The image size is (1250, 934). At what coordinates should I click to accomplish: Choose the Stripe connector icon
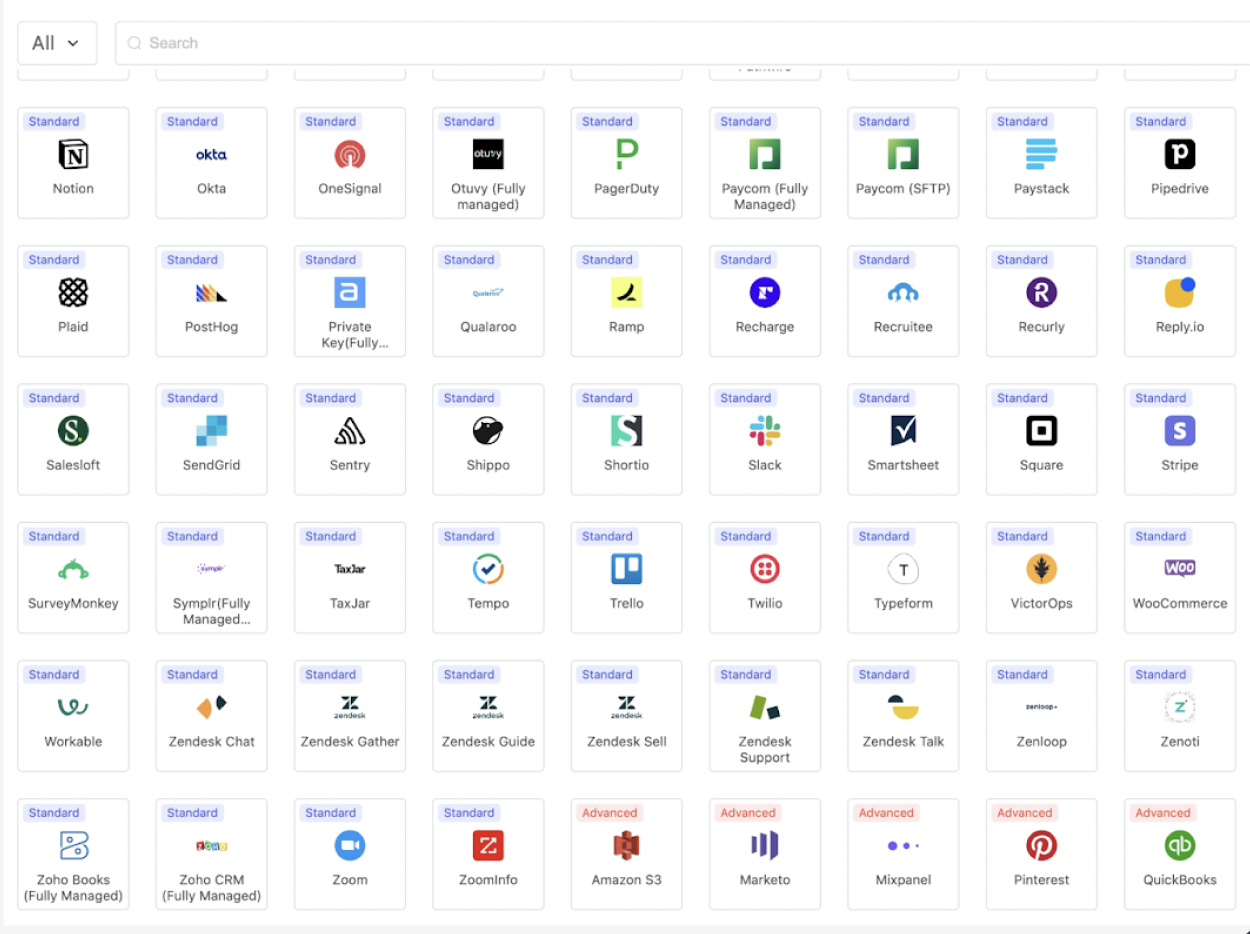1180,431
